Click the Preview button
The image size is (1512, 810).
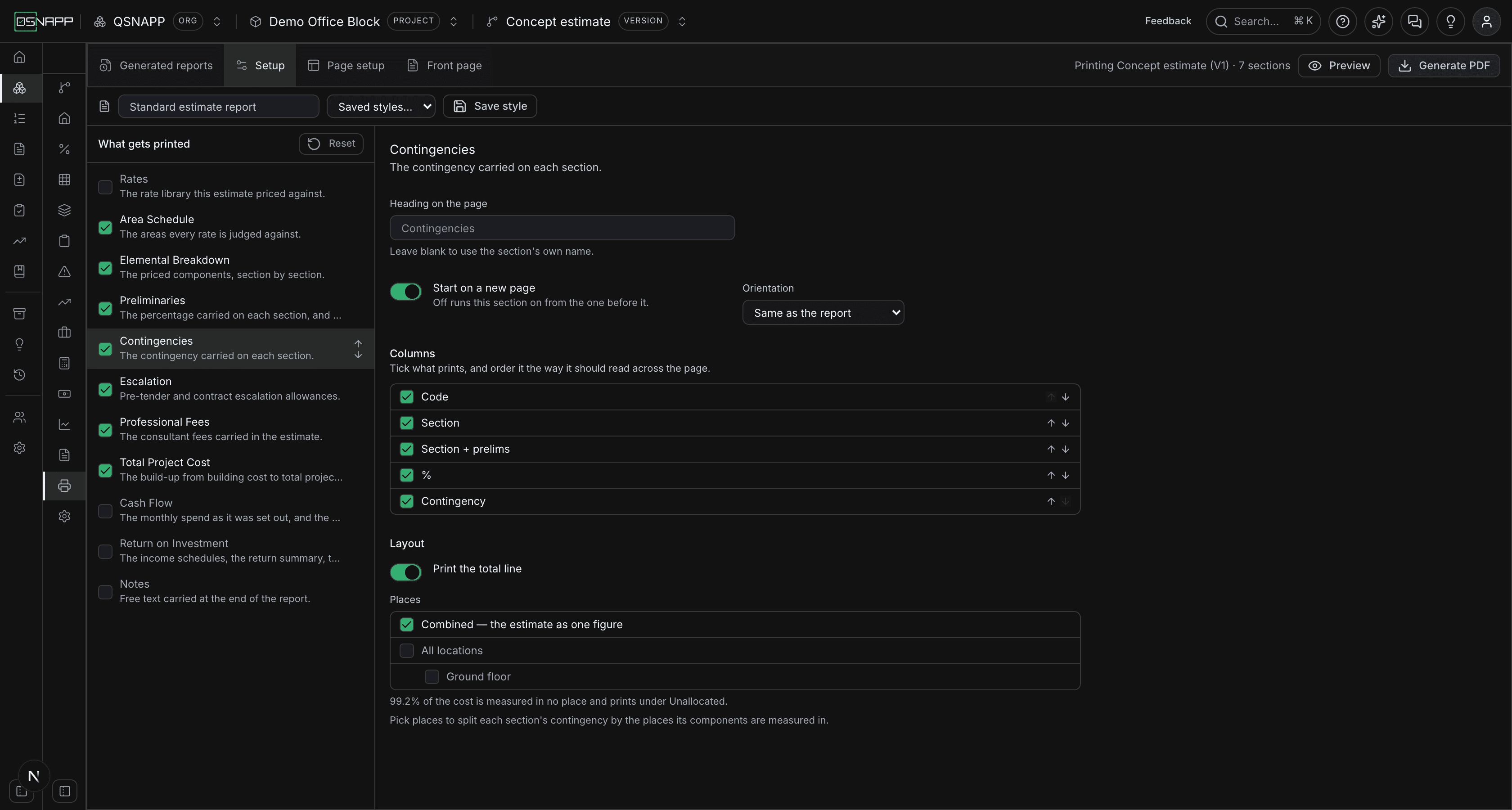pyautogui.click(x=1339, y=66)
